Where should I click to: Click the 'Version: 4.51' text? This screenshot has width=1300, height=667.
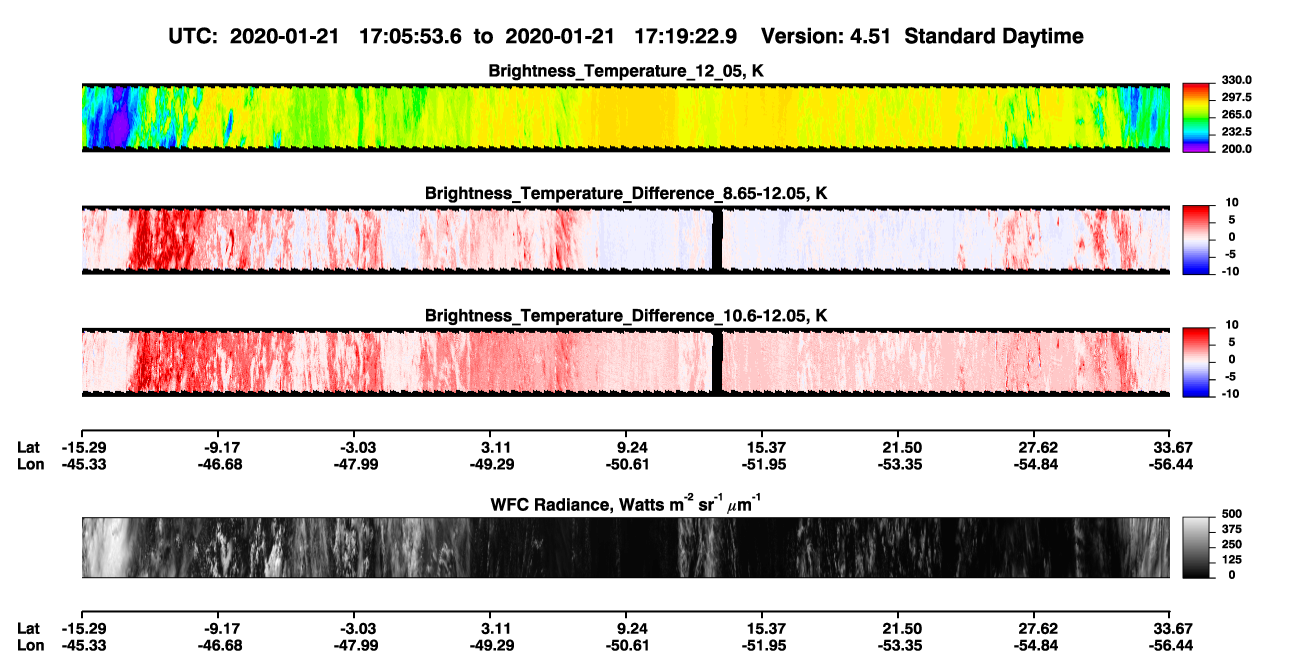click(x=825, y=36)
